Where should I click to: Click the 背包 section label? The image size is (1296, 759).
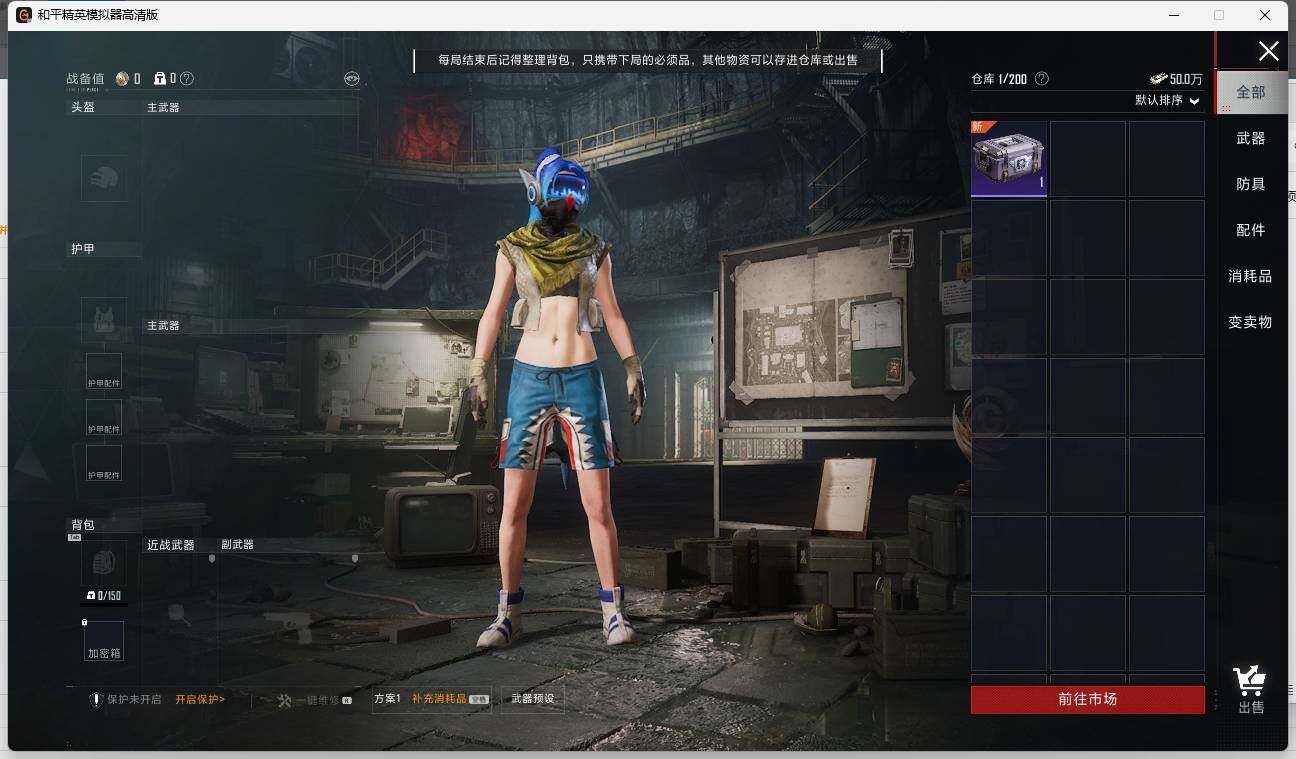[83, 525]
